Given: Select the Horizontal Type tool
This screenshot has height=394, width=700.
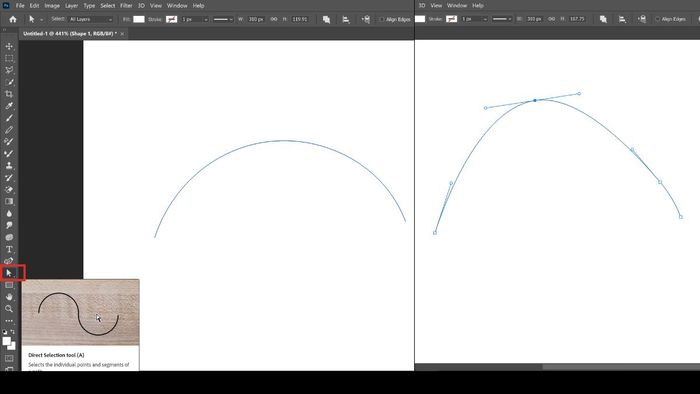Looking at the screenshot, I should 9,249.
